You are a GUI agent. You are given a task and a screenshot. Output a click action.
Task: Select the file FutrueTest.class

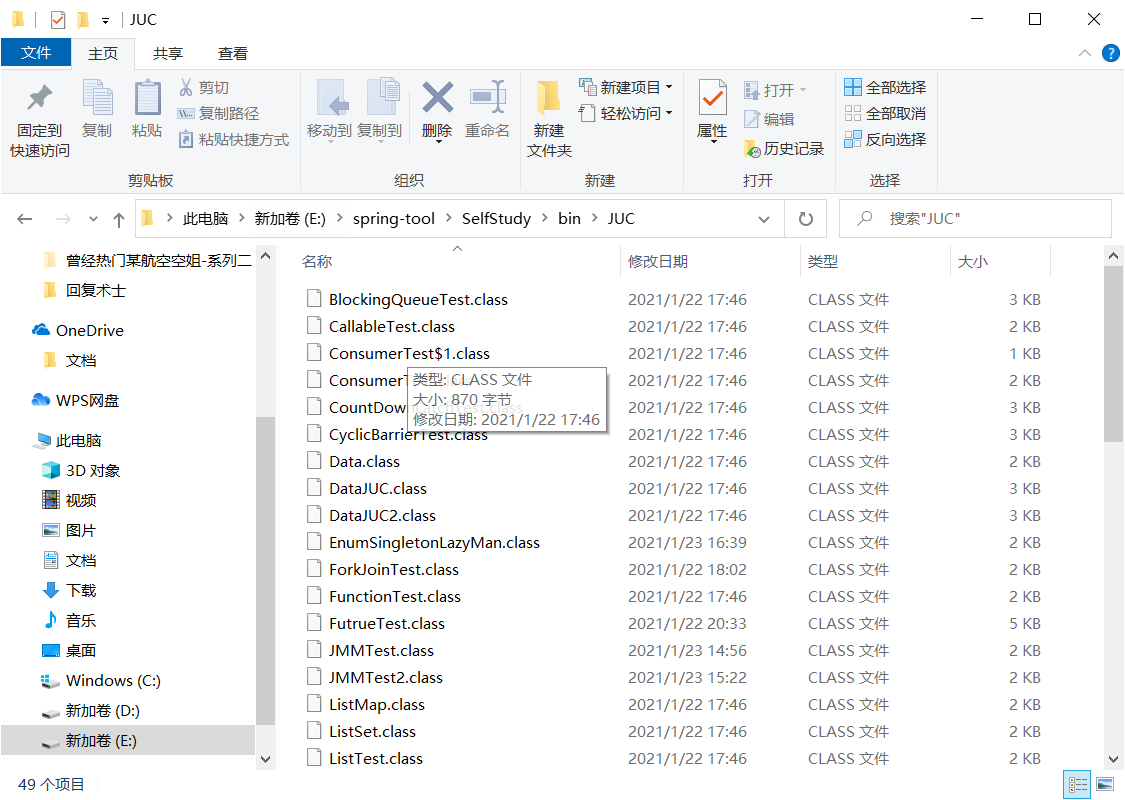coord(387,623)
